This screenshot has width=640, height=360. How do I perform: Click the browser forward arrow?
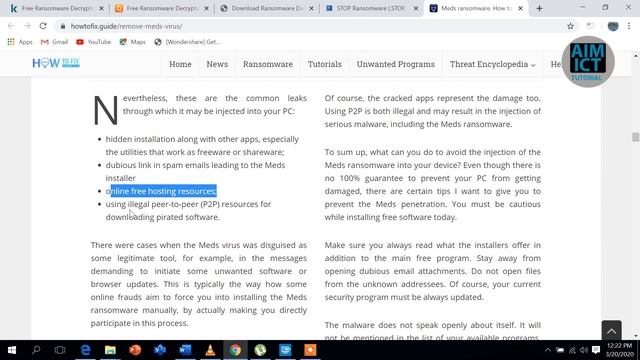(x=27, y=26)
